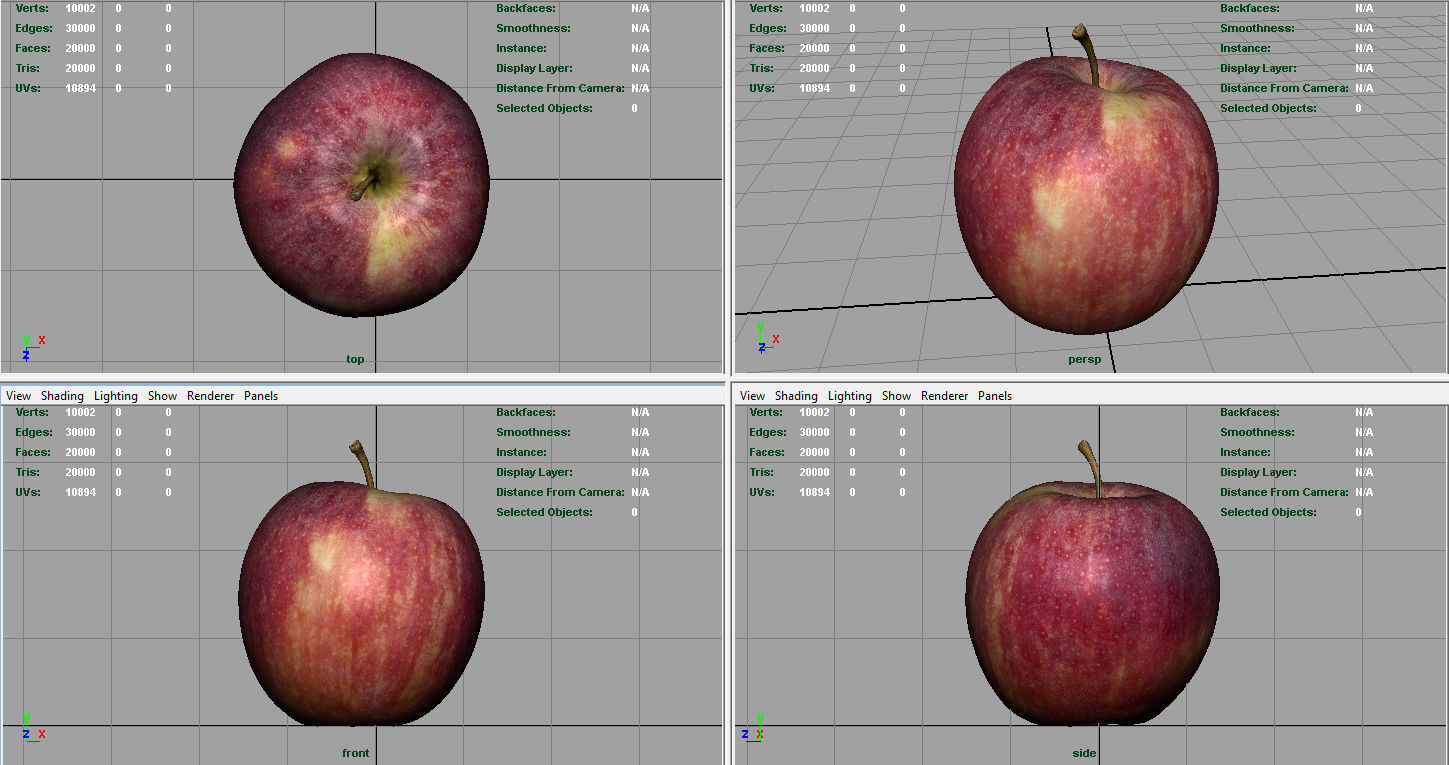Click the 'top' camera name label

pos(355,359)
